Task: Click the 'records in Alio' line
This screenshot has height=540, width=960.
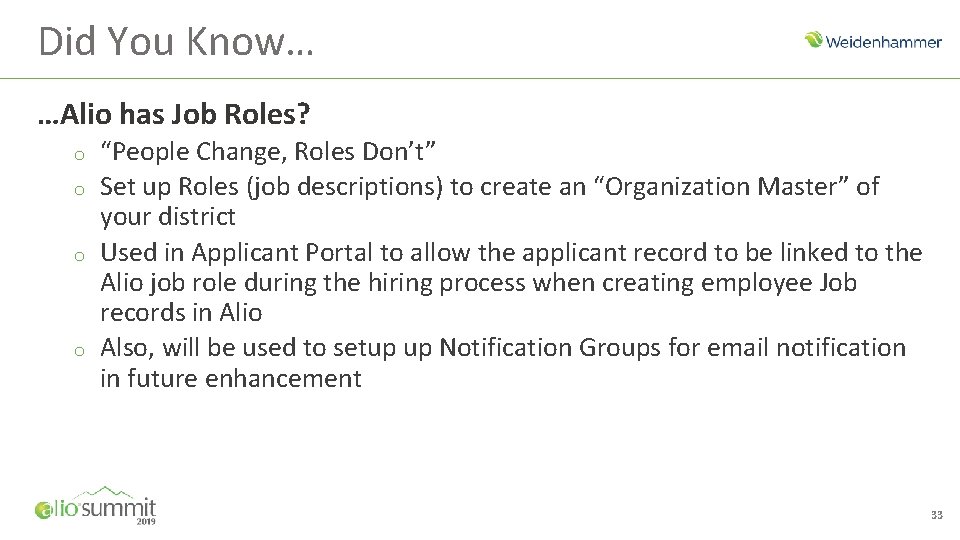Action: (181, 313)
